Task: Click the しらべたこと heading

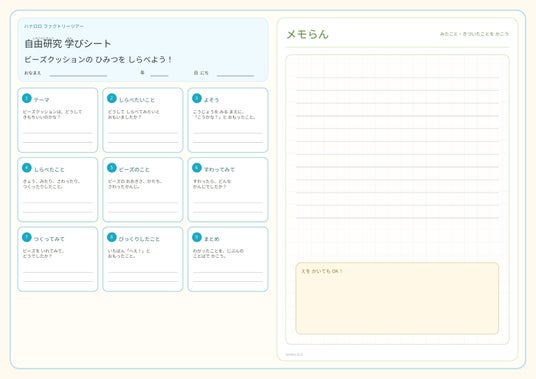Action: coord(49,170)
